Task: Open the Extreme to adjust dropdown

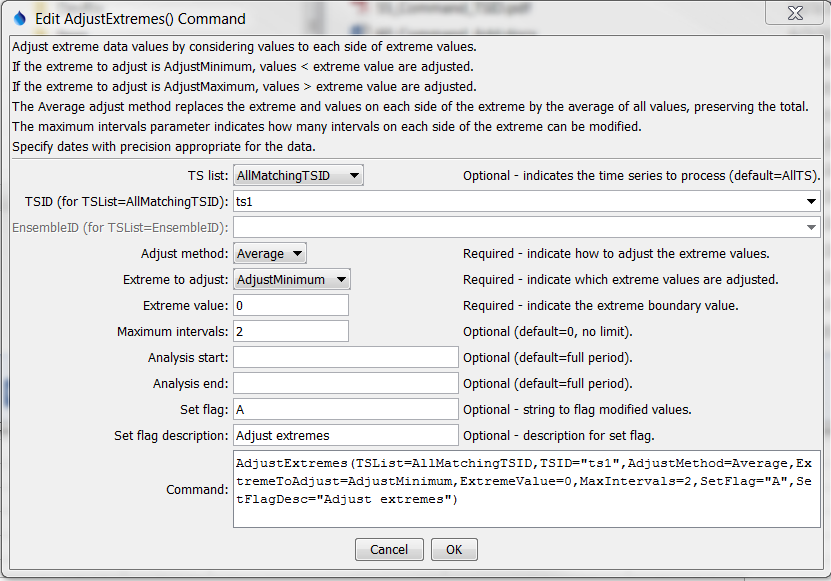Action: (x=292, y=280)
